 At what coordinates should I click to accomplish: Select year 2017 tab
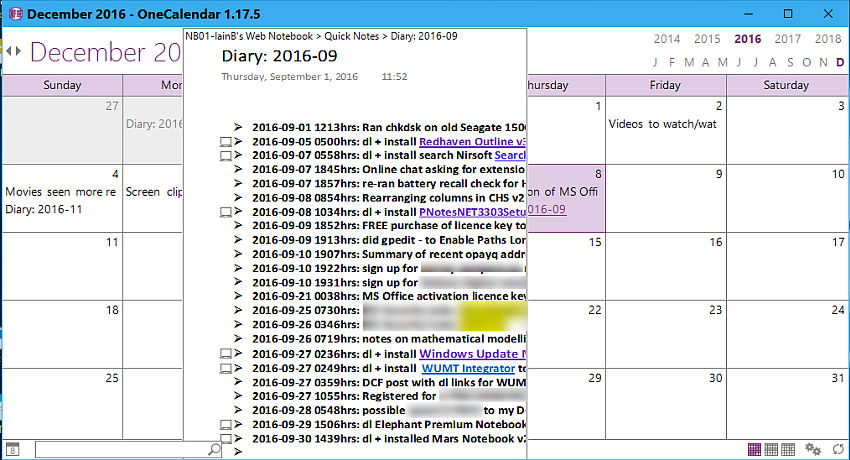point(787,39)
